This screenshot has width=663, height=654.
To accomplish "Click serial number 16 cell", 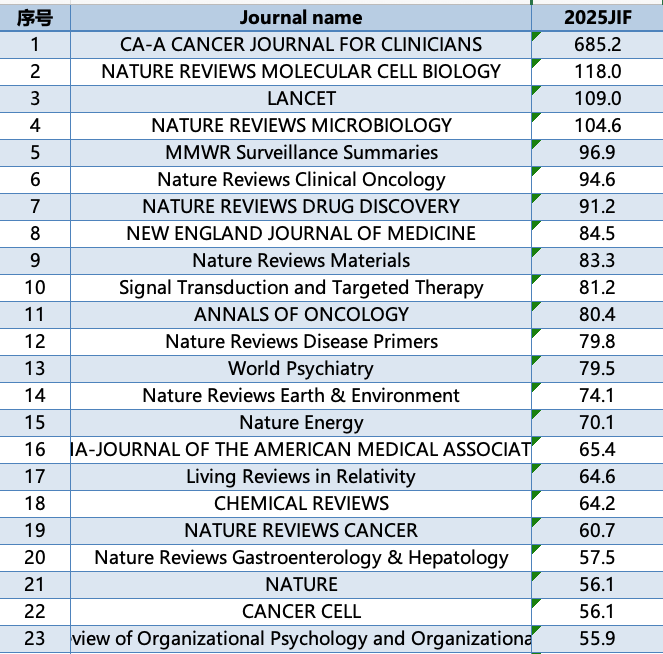I will (x=35, y=449).
